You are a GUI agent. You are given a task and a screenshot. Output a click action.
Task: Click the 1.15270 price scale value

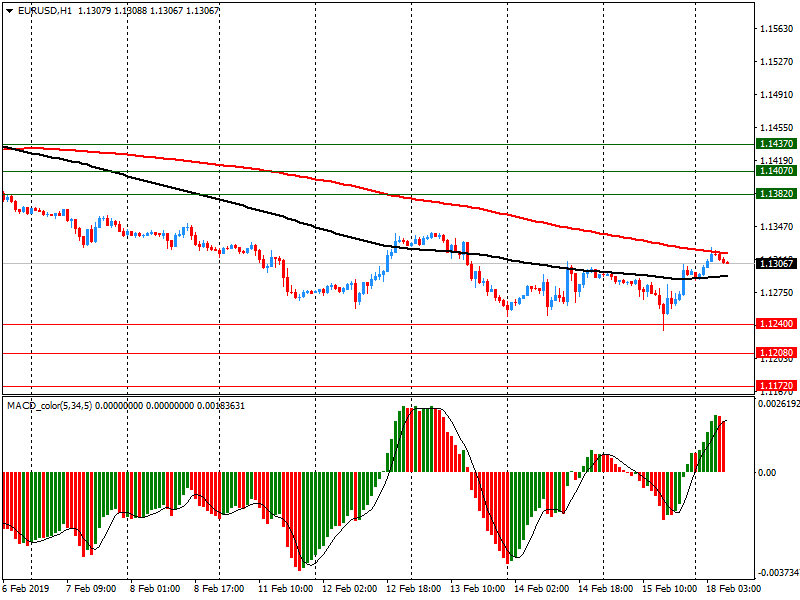tap(777, 62)
